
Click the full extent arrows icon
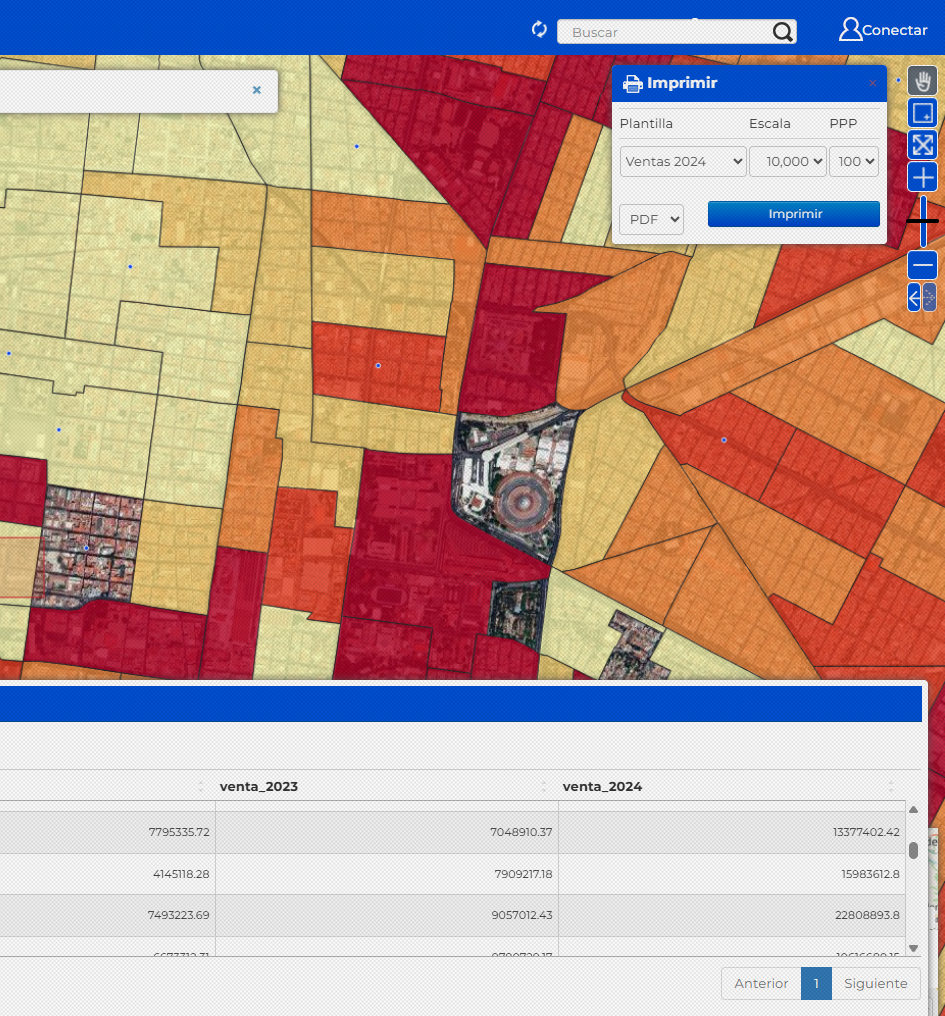[922, 145]
